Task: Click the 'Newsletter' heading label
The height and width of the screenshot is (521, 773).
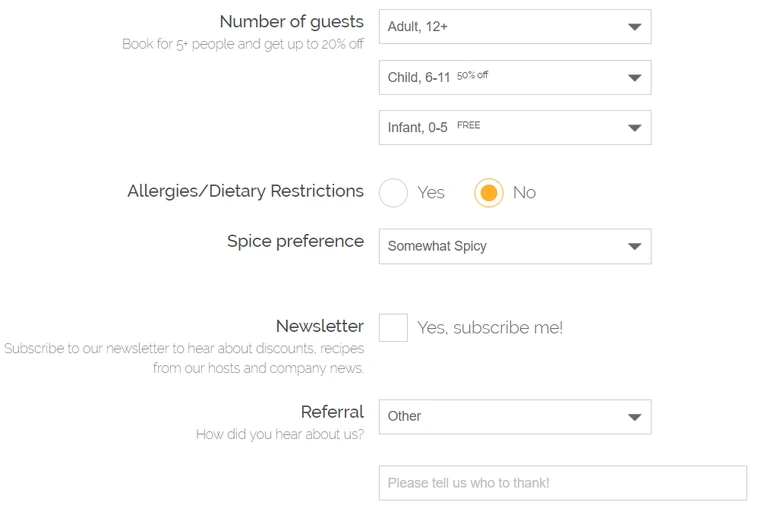Action: click(x=319, y=326)
